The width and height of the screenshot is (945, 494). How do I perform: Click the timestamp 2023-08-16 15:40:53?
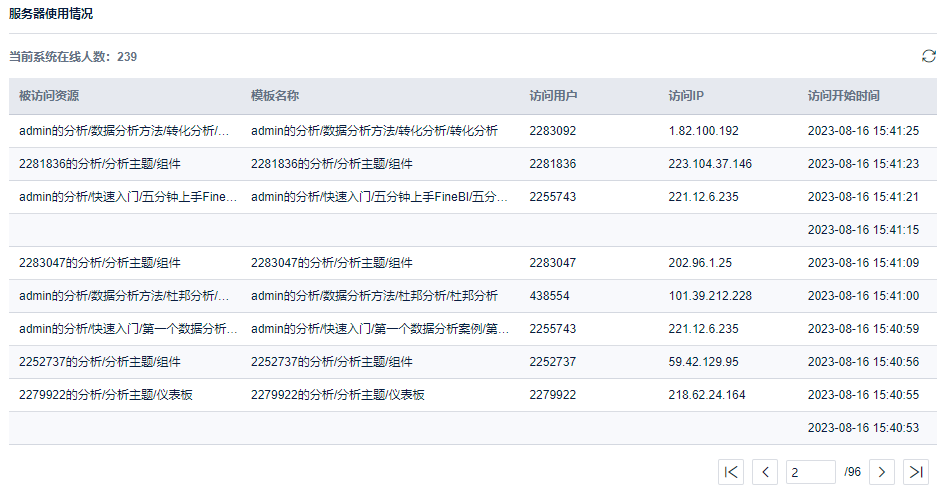(862, 428)
